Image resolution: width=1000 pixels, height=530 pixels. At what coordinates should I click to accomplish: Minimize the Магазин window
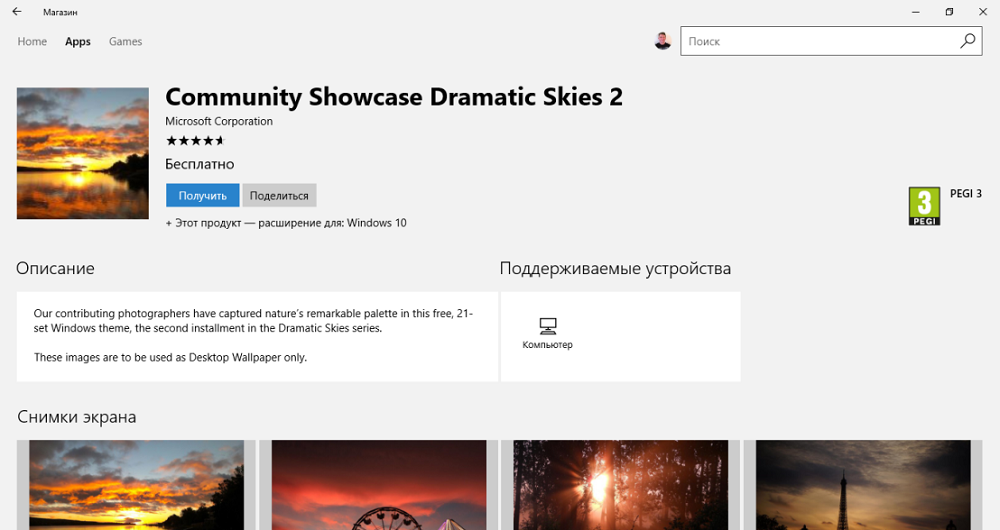click(916, 11)
